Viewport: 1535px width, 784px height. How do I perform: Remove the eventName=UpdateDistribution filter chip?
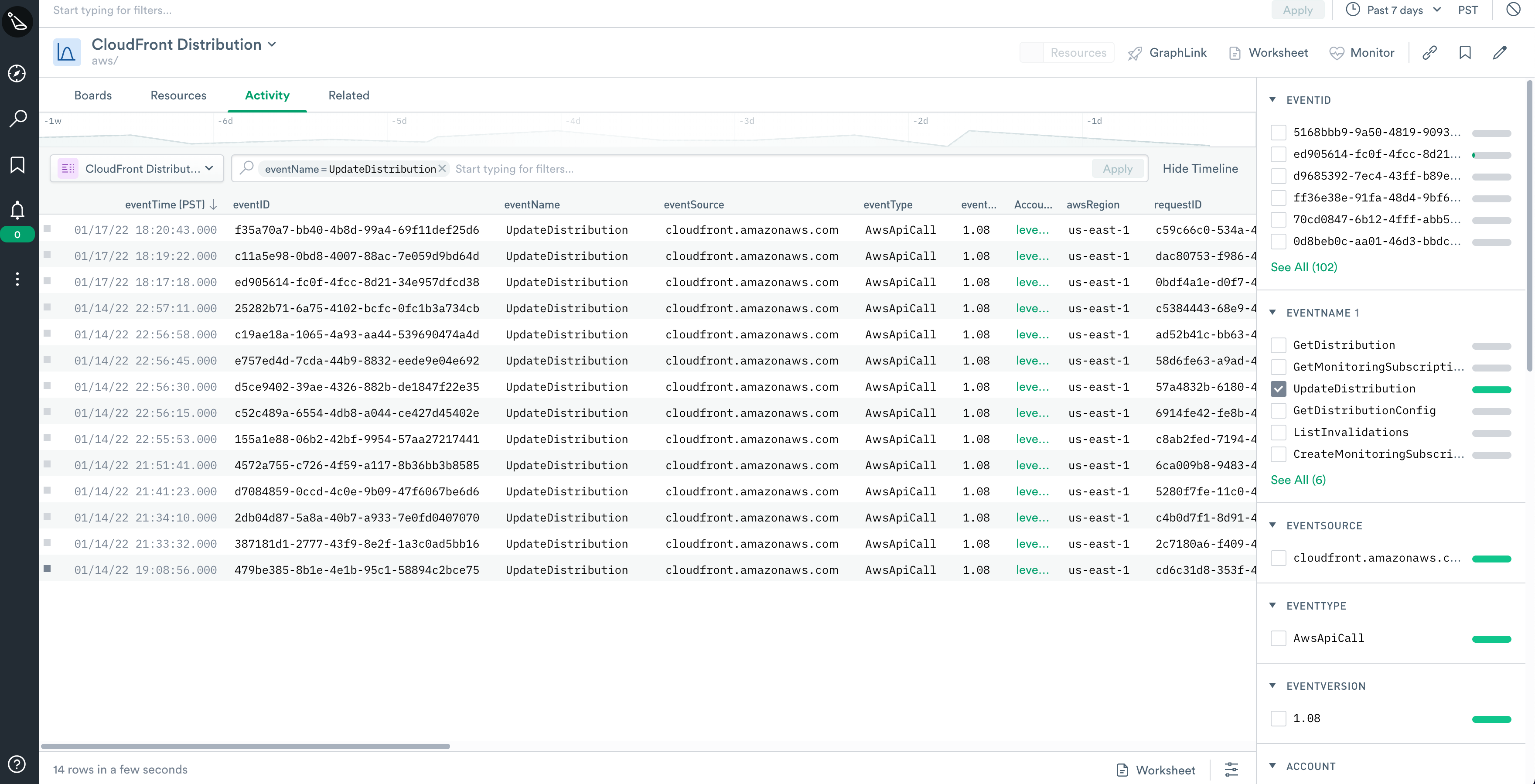coord(442,169)
